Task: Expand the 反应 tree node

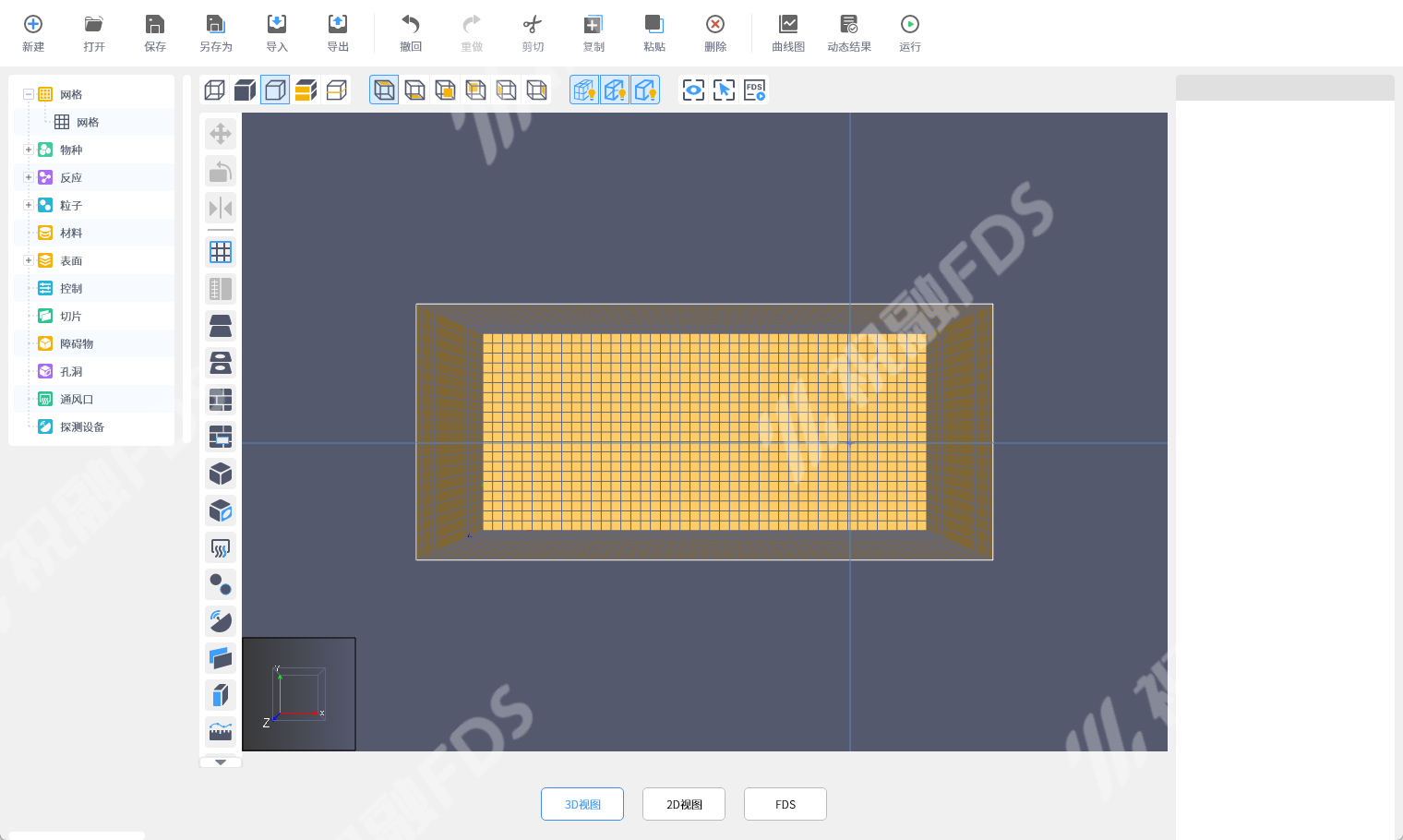Action: (x=29, y=177)
